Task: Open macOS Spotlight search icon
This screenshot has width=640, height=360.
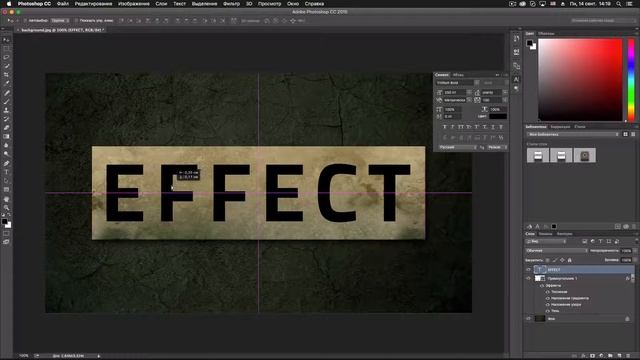Action: (619, 4)
